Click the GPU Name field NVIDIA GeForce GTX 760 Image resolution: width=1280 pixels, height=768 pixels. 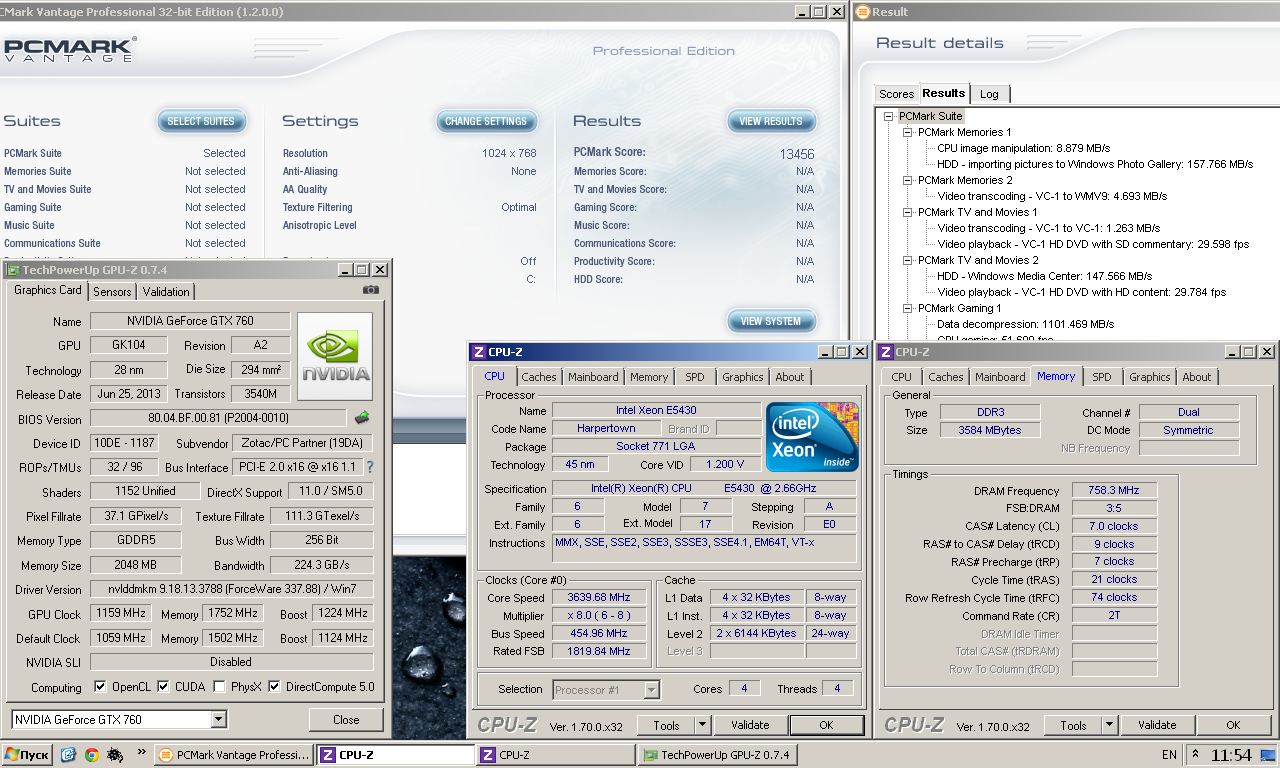click(190, 321)
